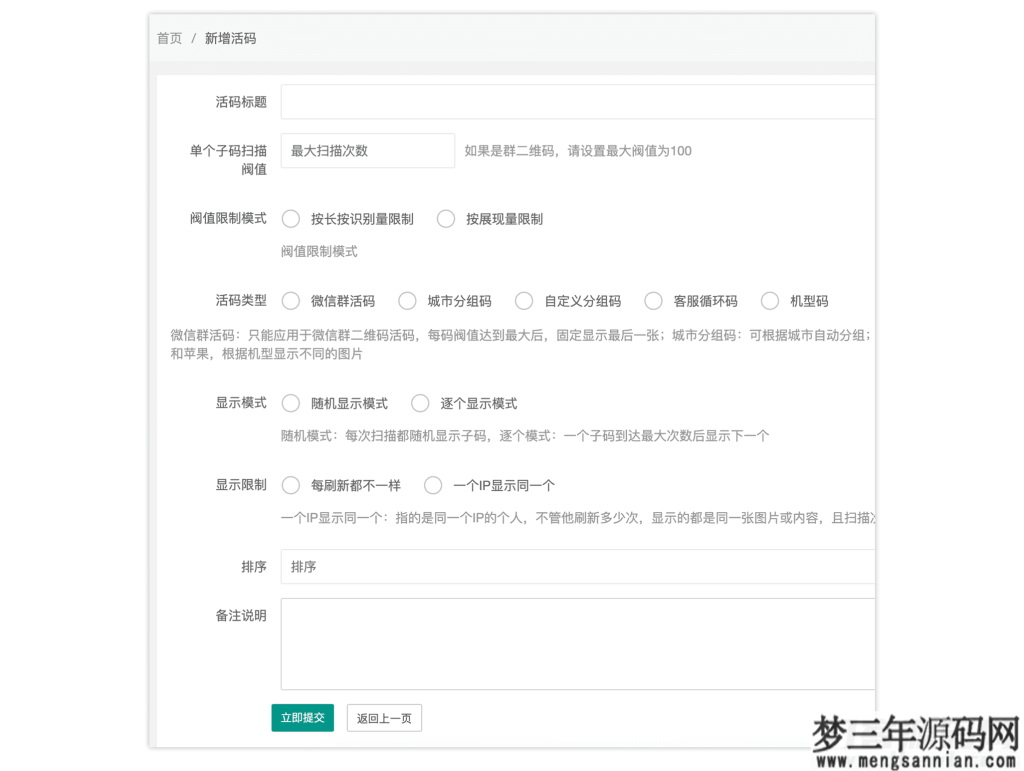Click the 排序 sort input field

point(570,566)
